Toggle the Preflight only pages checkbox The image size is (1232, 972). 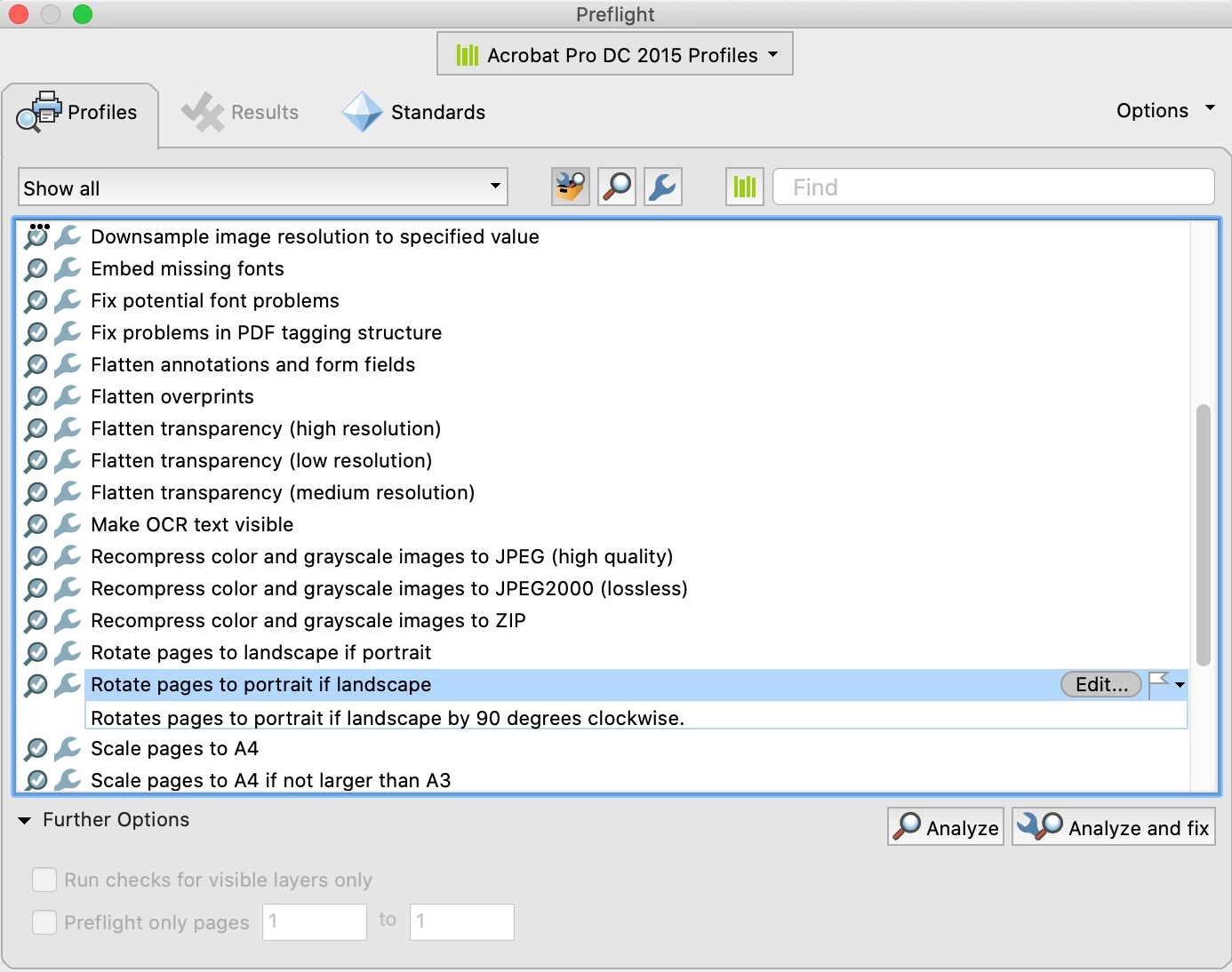[x=44, y=922]
